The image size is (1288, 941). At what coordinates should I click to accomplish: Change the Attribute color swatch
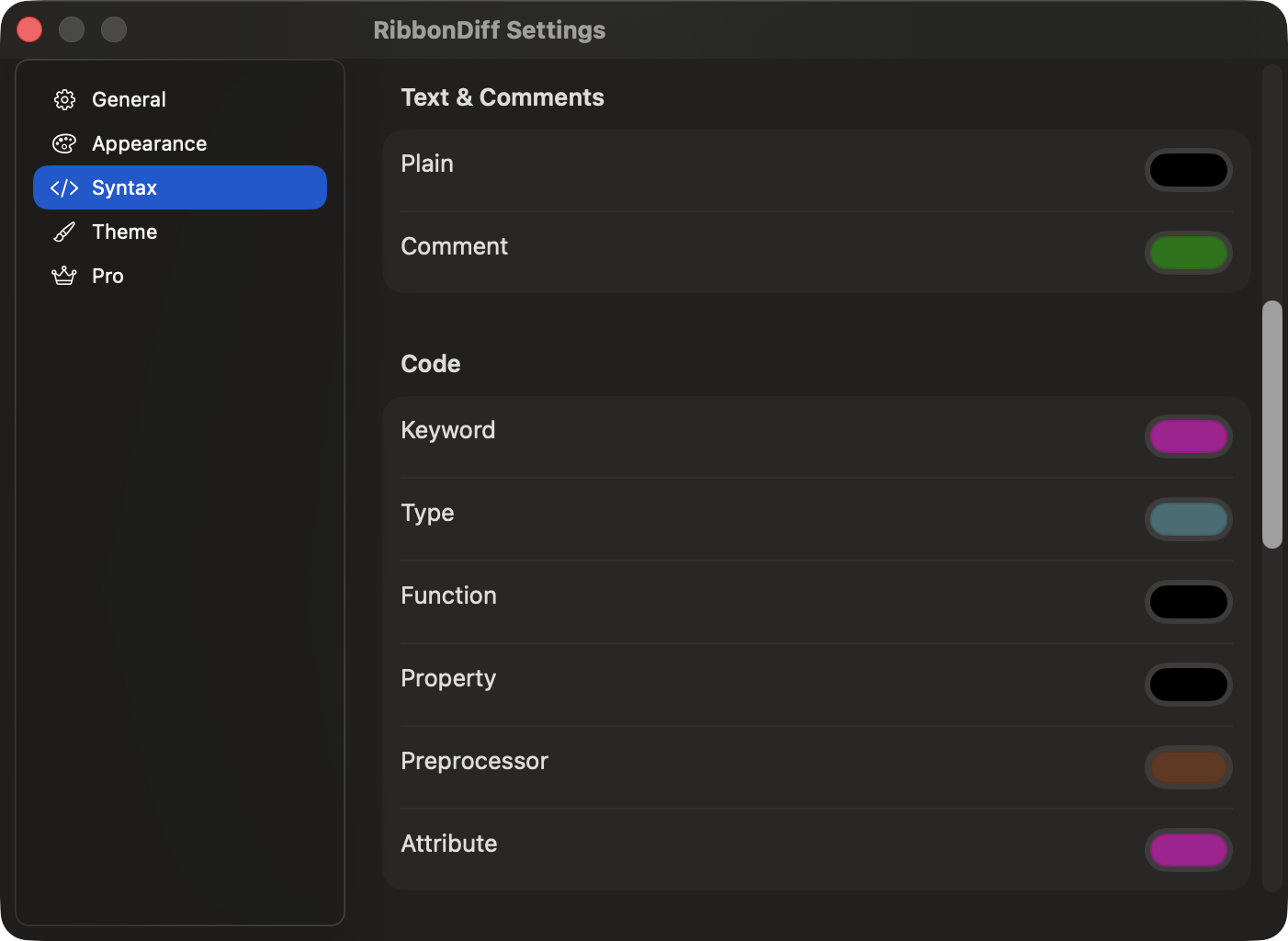1189,850
